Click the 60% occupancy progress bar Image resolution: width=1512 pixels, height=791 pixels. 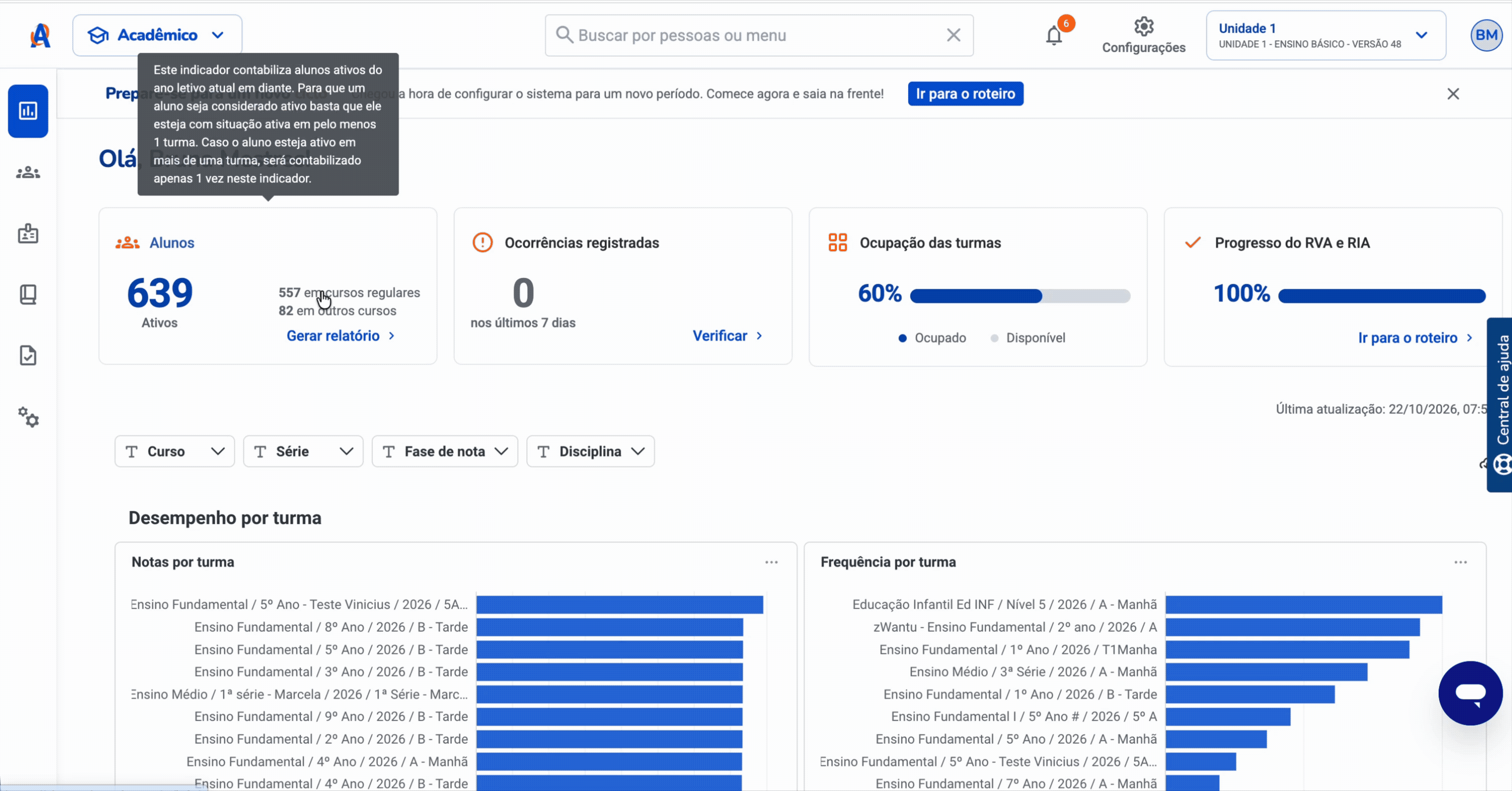tap(1020, 296)
